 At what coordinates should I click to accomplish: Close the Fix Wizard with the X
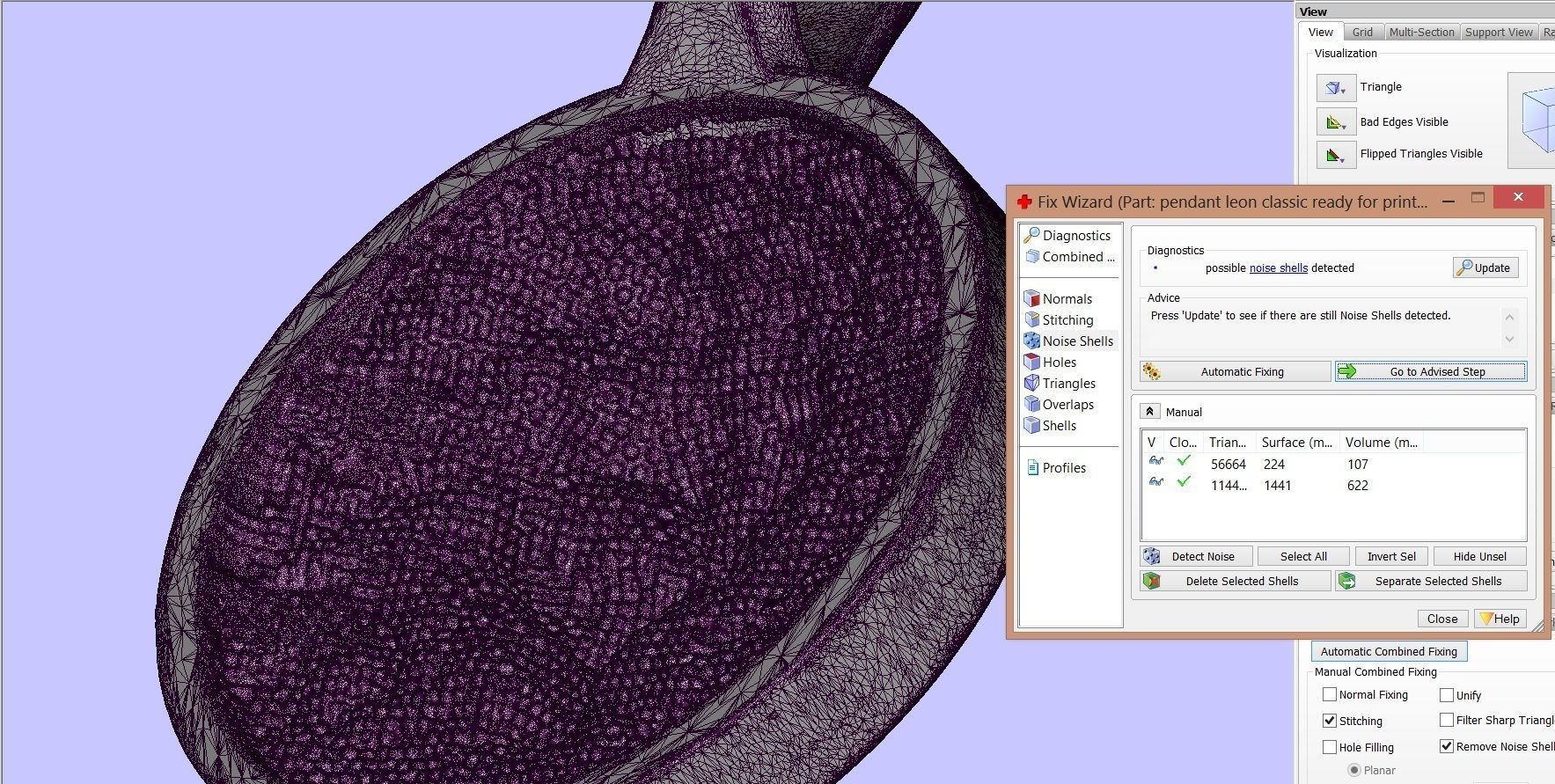[x=1518, y=197]
